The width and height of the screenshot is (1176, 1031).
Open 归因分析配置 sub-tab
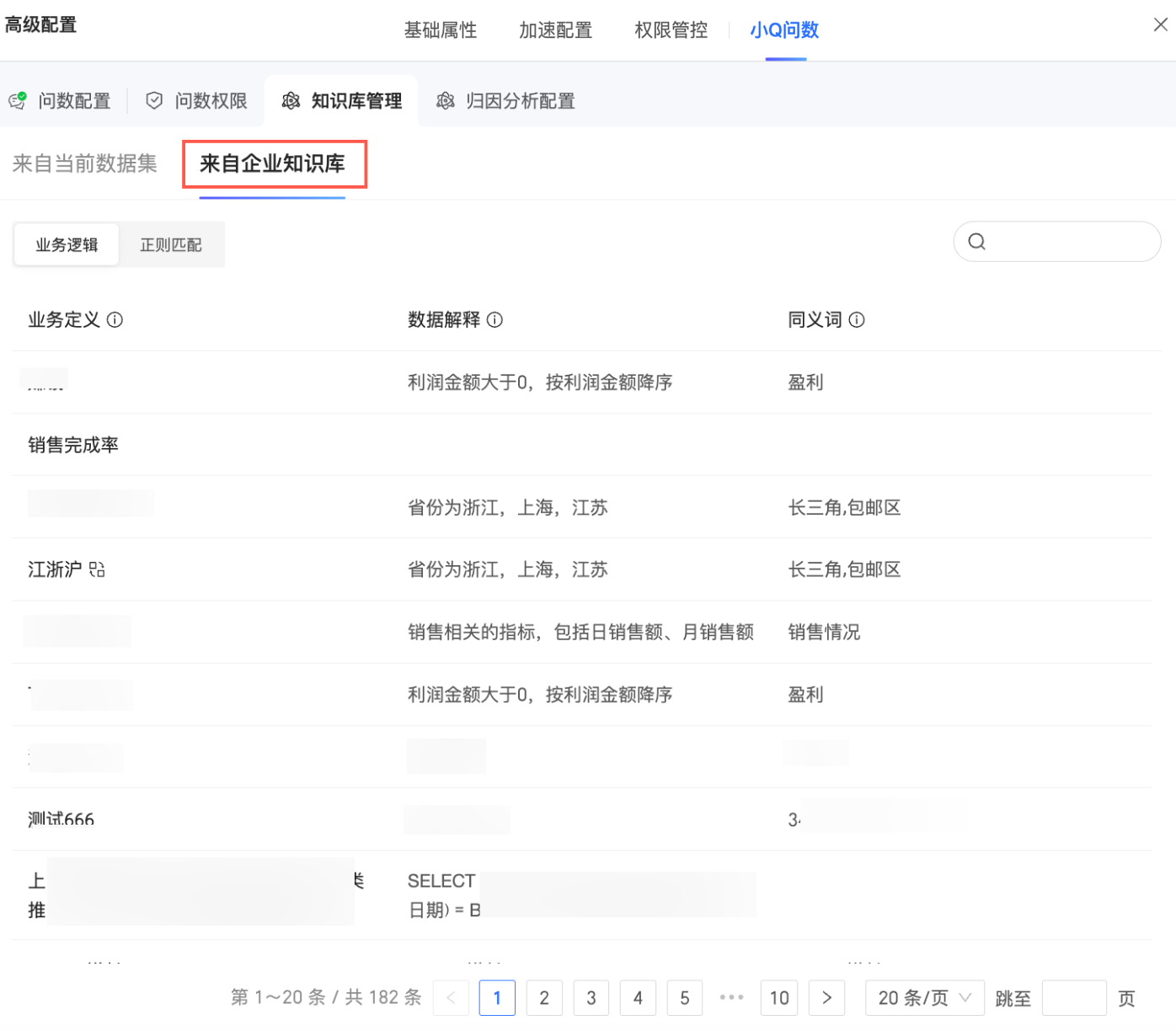tap(506, 101)
